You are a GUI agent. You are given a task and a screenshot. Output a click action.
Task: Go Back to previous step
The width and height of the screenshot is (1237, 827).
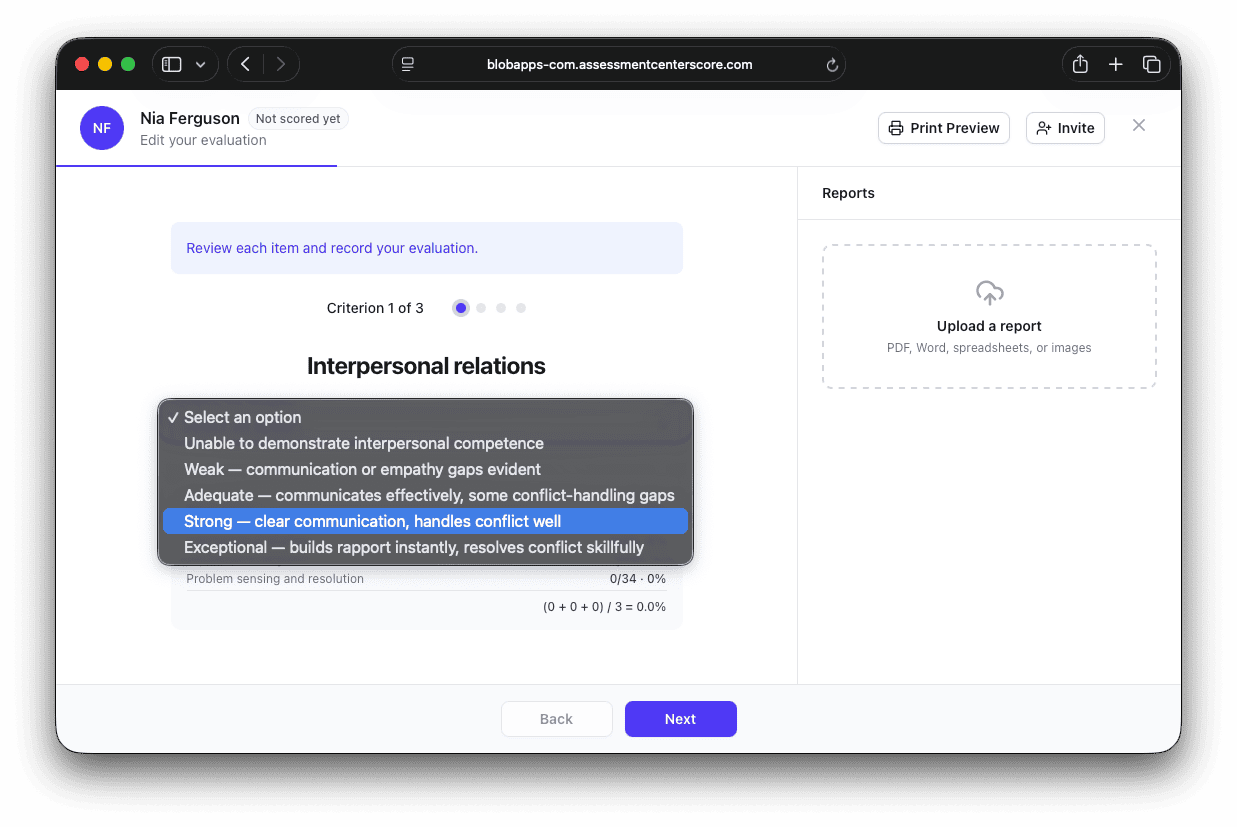click(556, 719)
